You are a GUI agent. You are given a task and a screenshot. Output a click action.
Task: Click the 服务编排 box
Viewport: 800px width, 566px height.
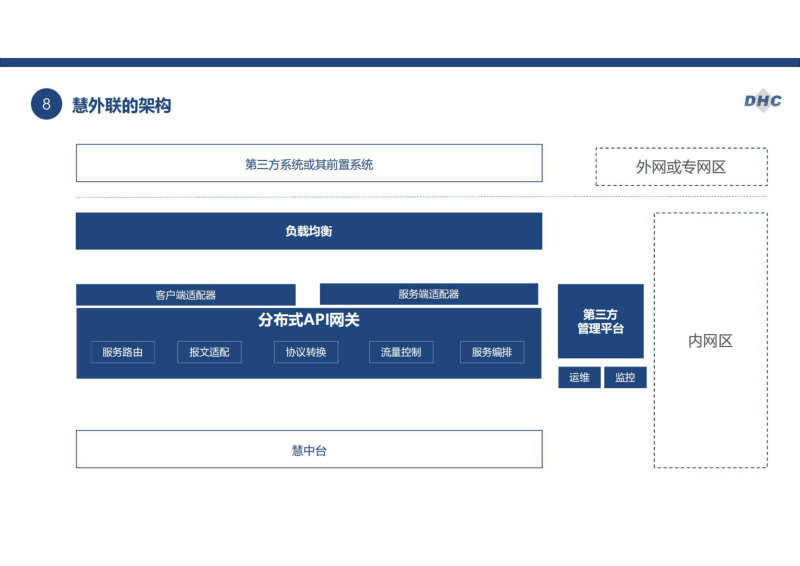pos(492,352)
